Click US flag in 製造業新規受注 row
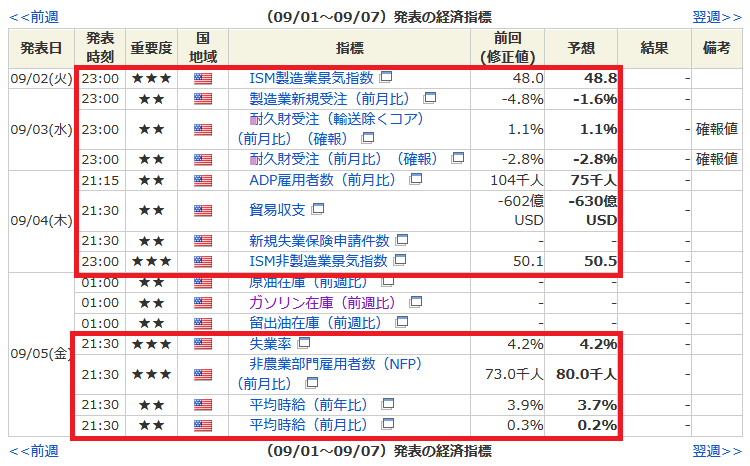 [x=203, y=99]
